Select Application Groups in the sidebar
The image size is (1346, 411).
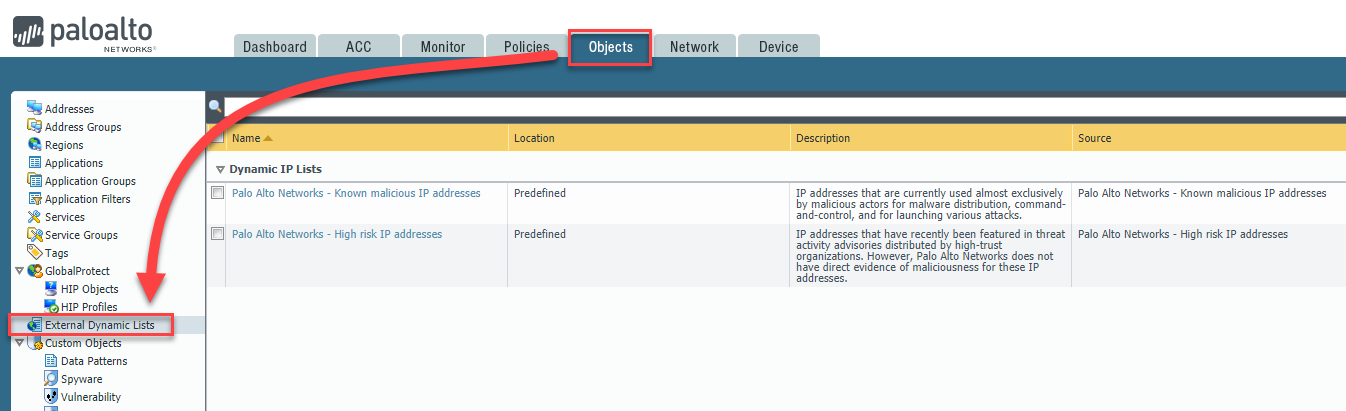pos(90,181)
